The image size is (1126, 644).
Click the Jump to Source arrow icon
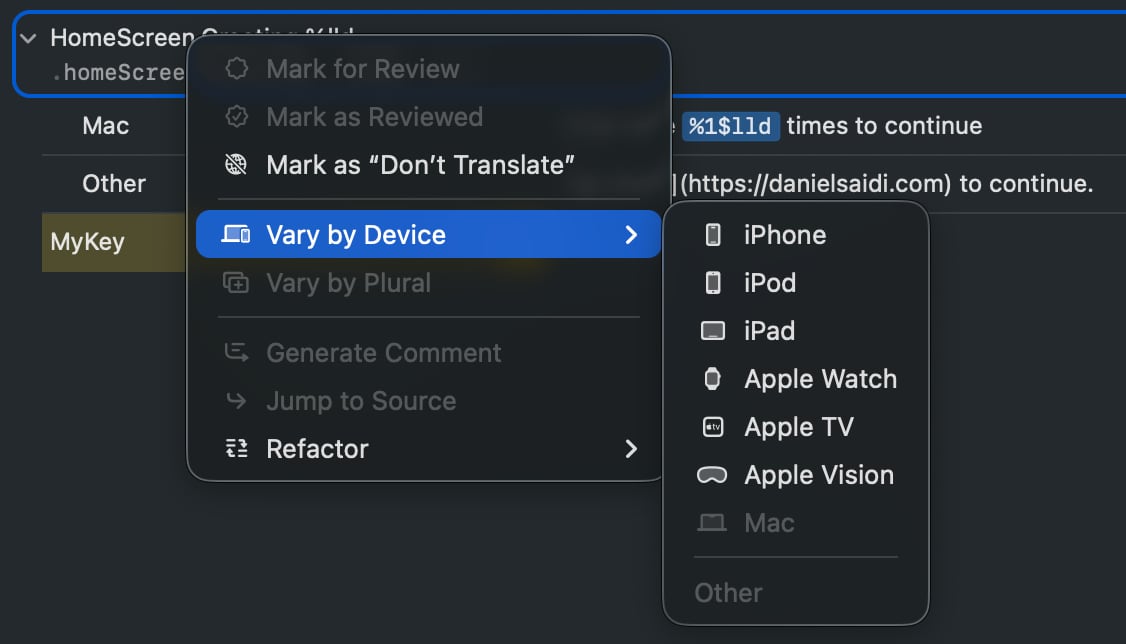pos(236,400)
